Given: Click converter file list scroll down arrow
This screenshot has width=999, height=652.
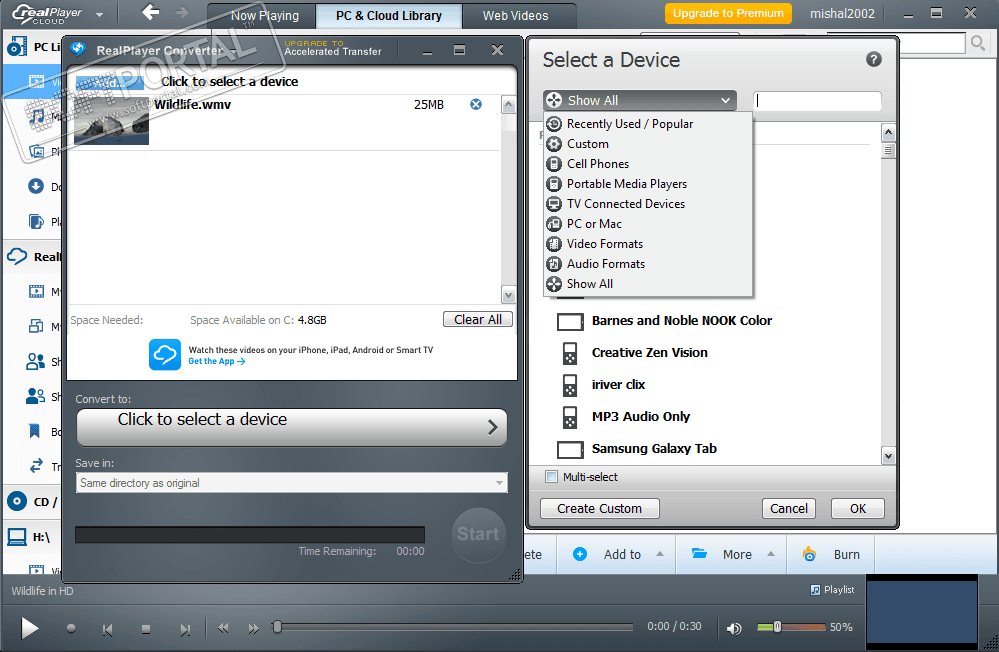Looking at the screenshot, I should [508, 295].
